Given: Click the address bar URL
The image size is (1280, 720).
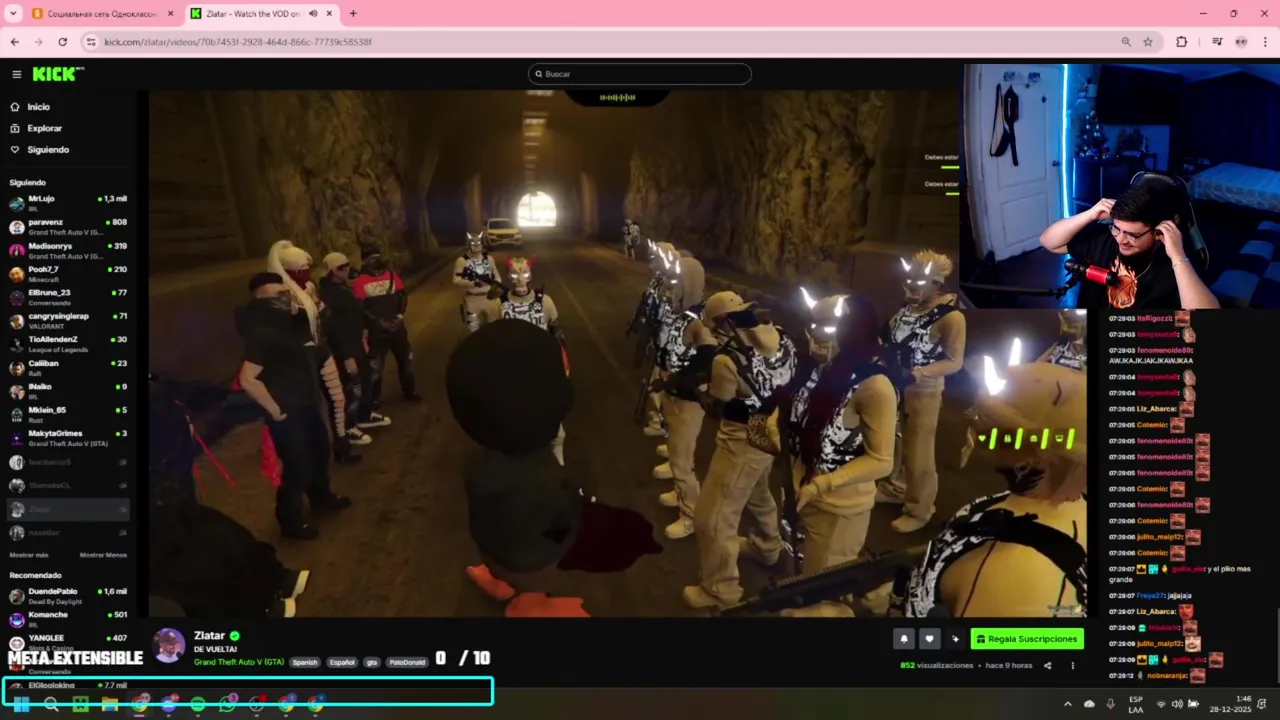Looking at the screenshot, I should point(238,42).
